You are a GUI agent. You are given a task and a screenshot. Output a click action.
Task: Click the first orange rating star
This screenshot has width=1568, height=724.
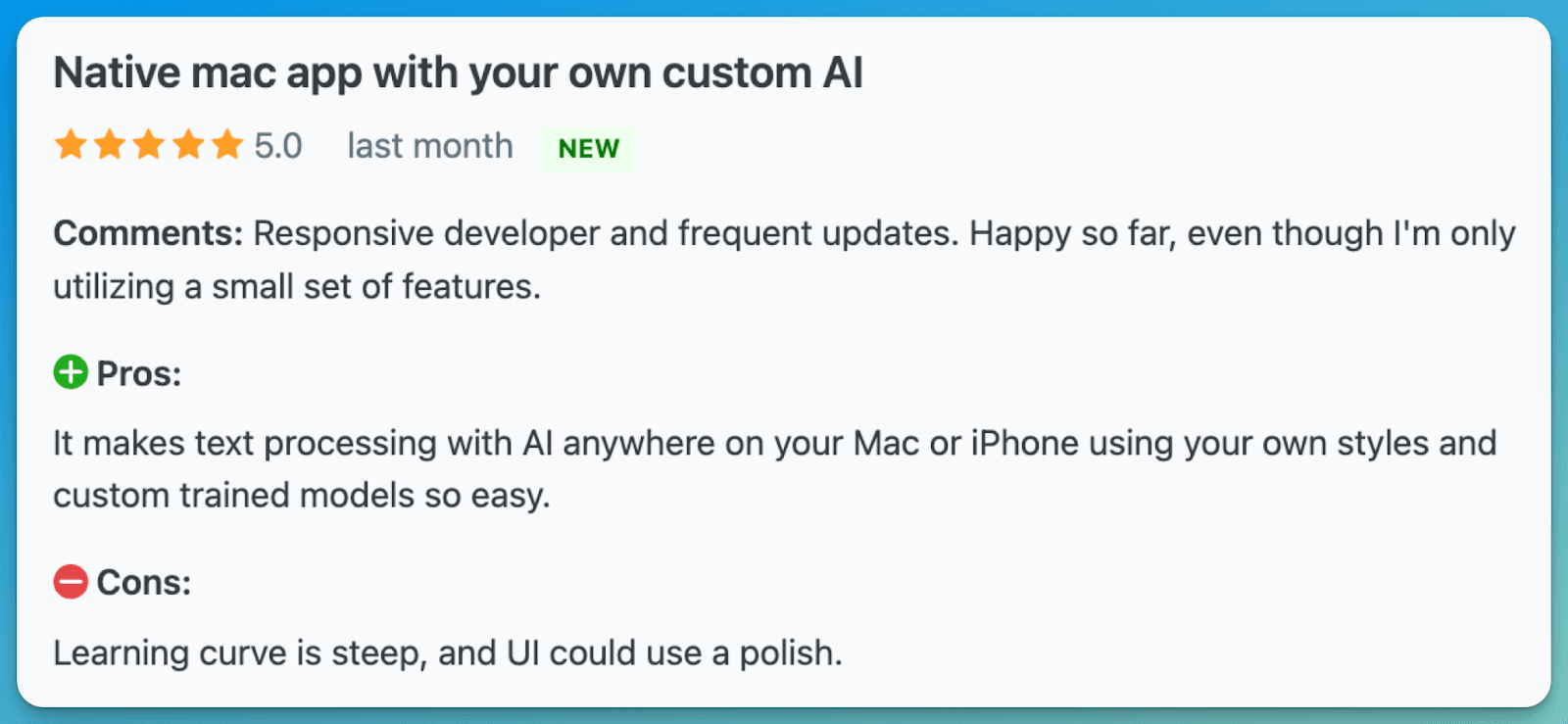[x=71, y=145]
